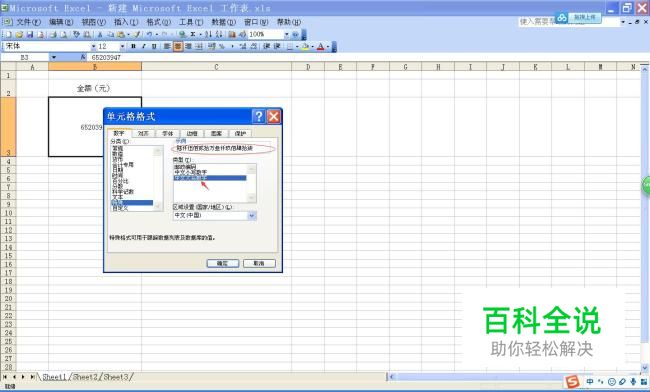Click the dialog help question-mark button

point(259,116)
